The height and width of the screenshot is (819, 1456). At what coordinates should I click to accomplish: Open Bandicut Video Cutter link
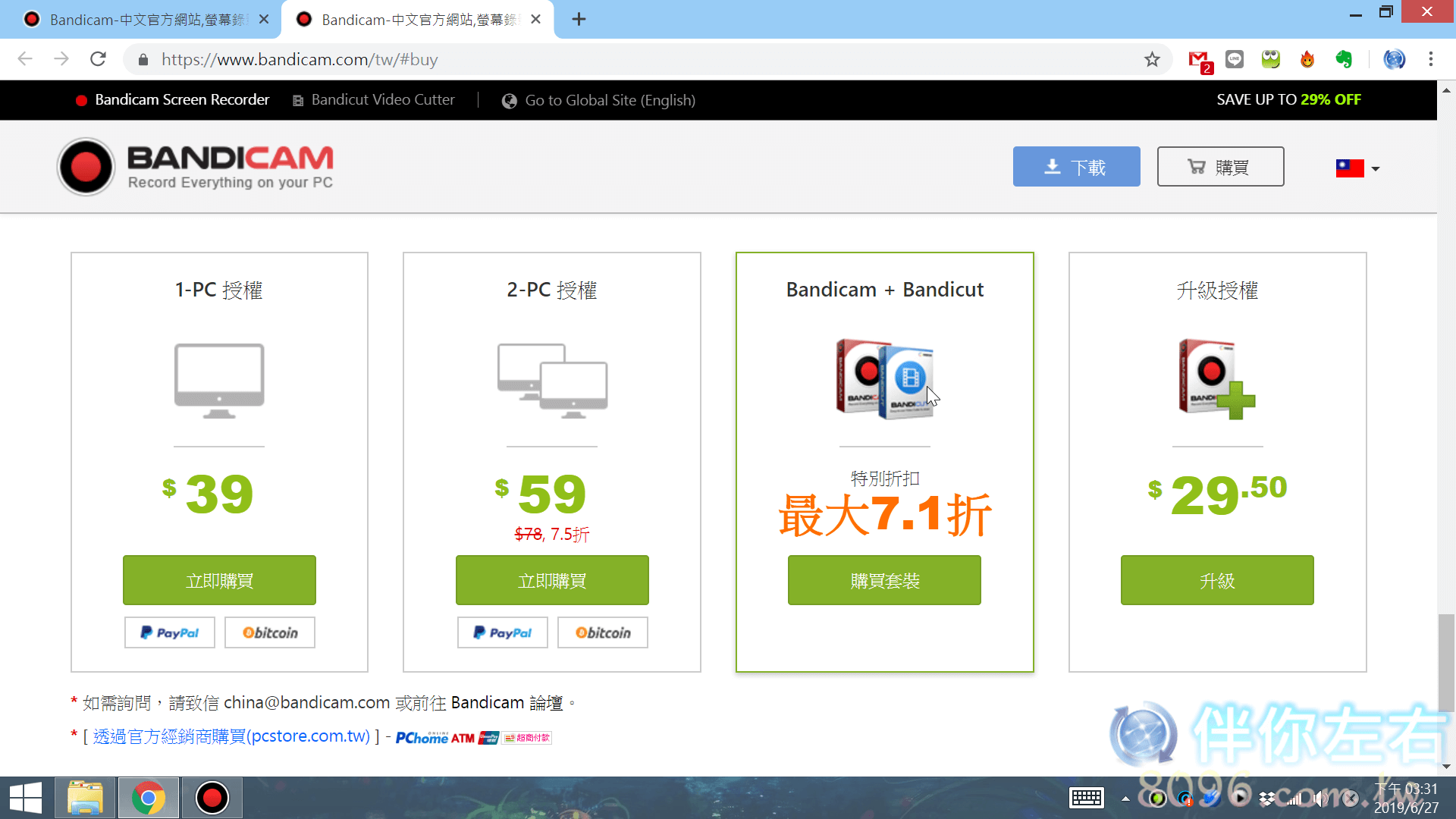pos(374,100)
